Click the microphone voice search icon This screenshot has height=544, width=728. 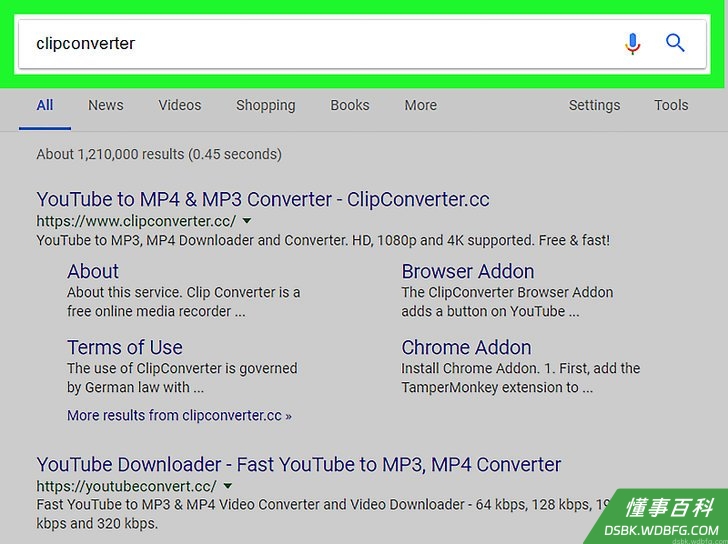click(x=632, y=44)
